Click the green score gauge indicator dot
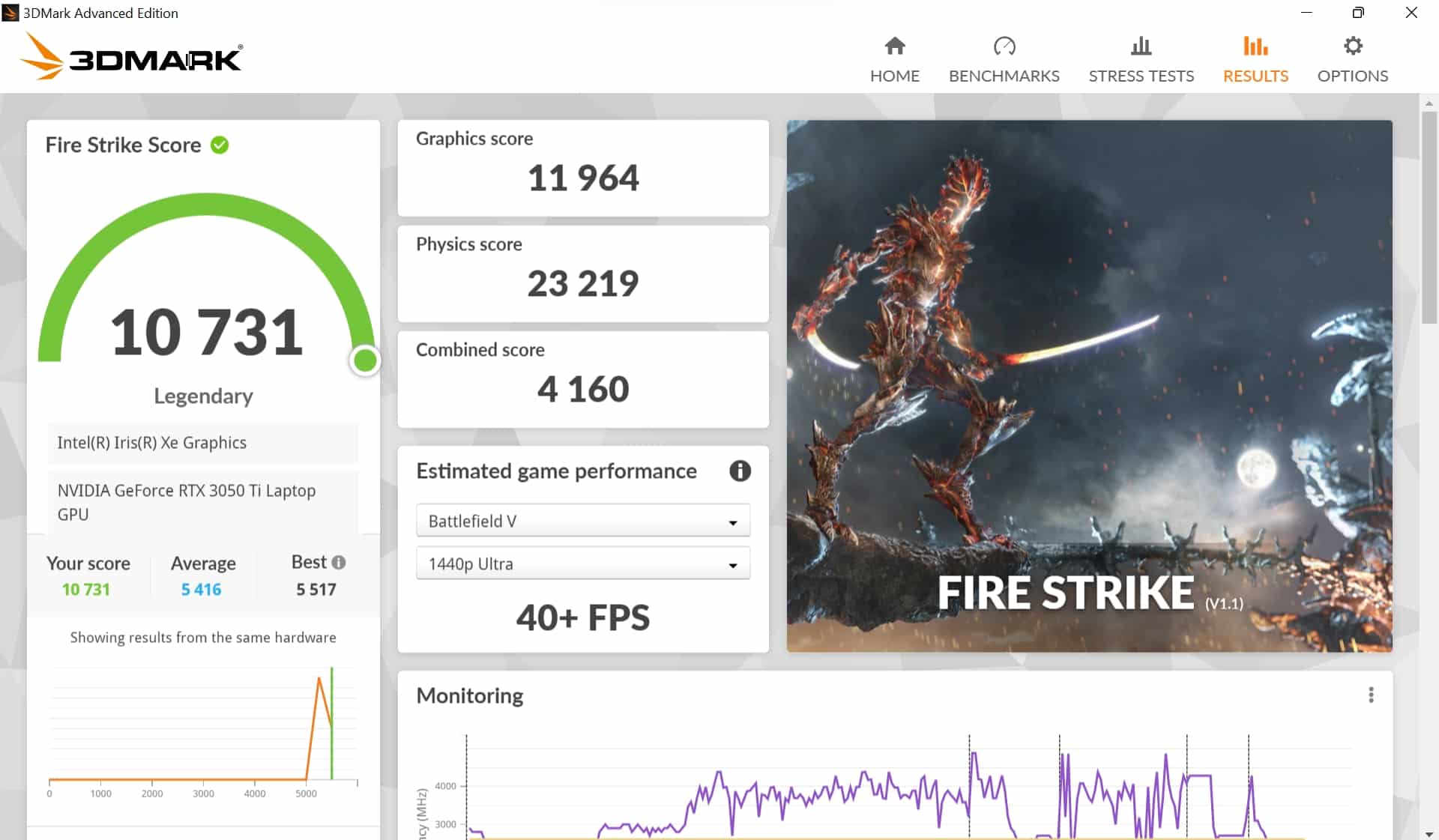The image size is (1439, 840). [365, 360]
